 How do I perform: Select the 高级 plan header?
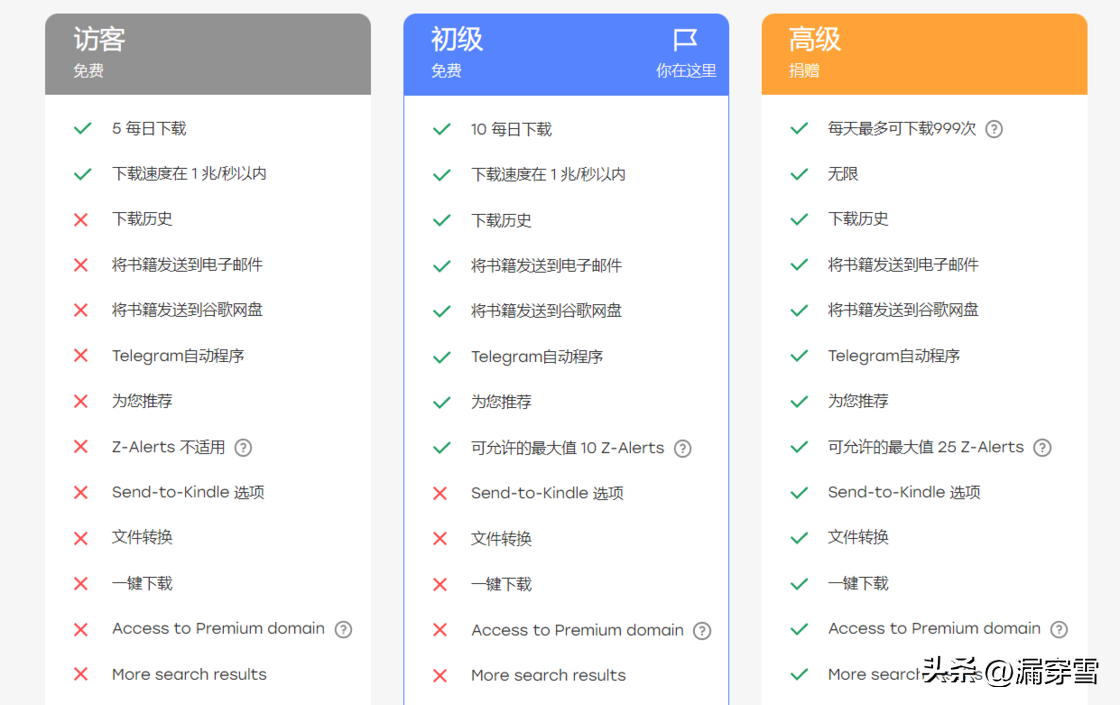click(924, 54)
